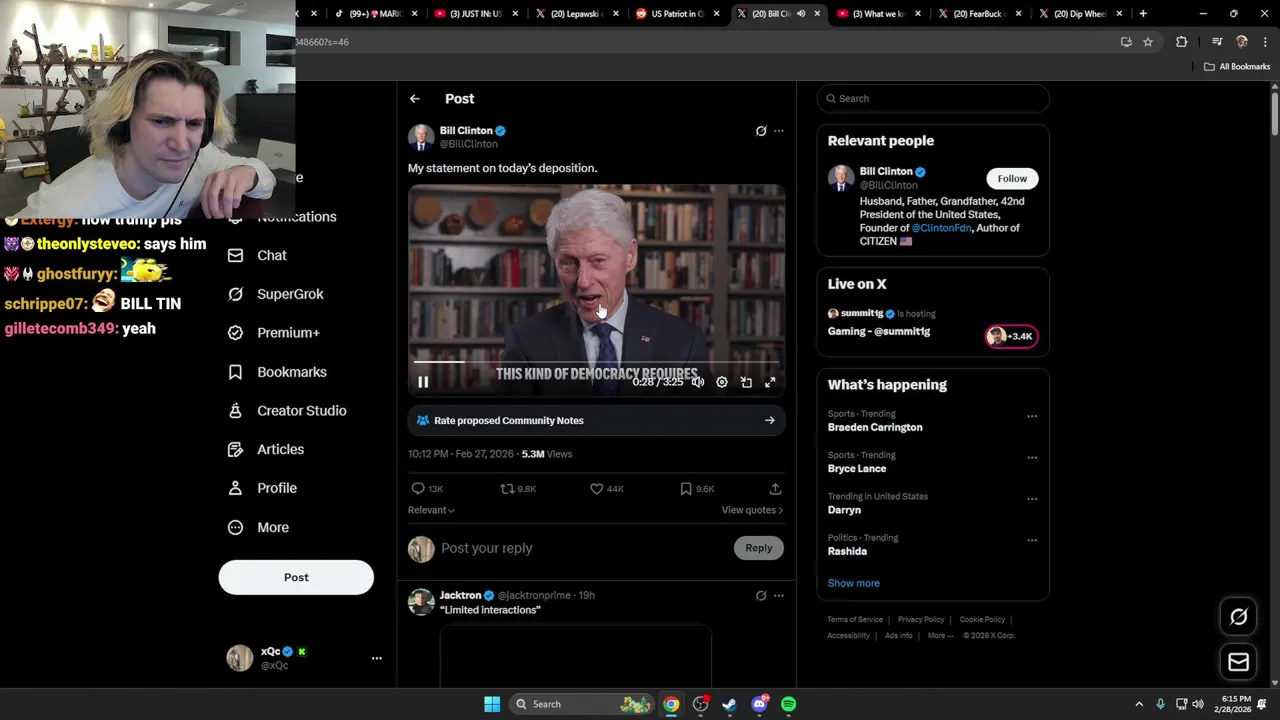
Task: Click Grok icon on Jacktron's reply
Action: [x=761, y=596]
